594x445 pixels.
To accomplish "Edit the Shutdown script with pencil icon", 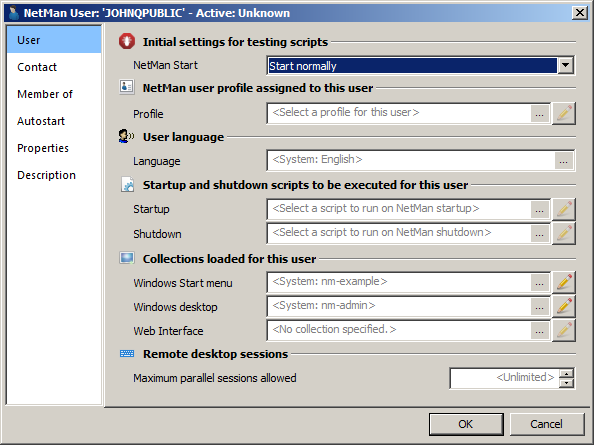I will tap(564, 233).
